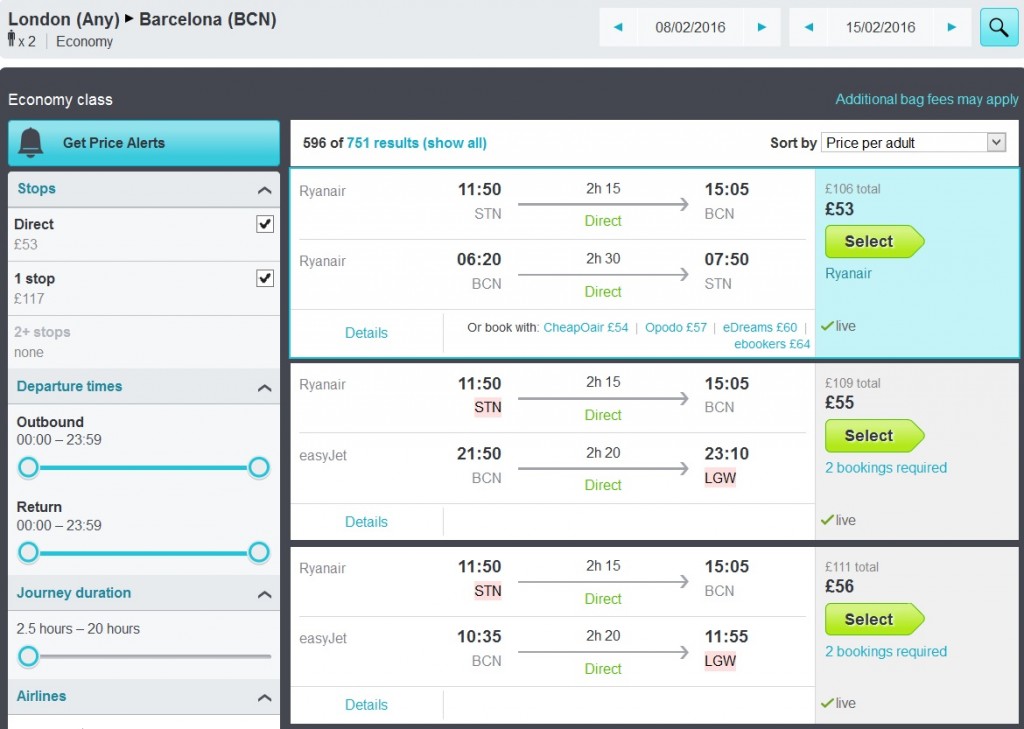1024x729 pixels.
Task: Book with CheapOair £54
Action: pyautogui.click(x=586, y=327)
